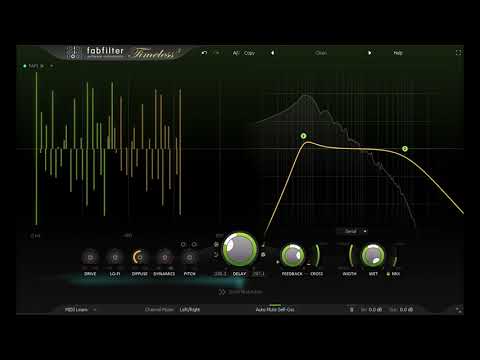Select the left delay time value box
This screenshot has width=480, height=360.
pyautogui.click(x=220, y=274)
